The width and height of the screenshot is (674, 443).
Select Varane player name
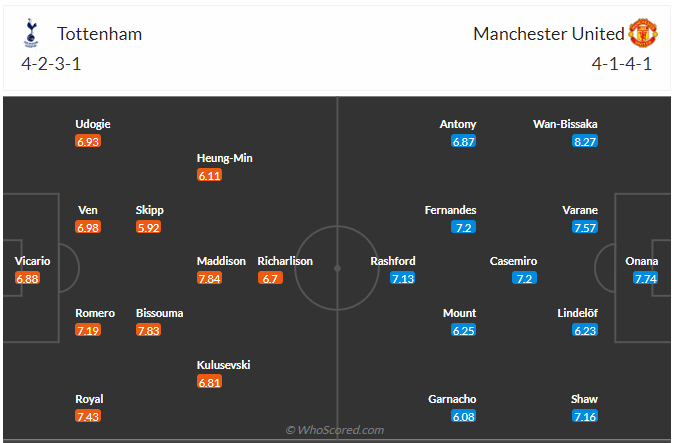(580, 210)
